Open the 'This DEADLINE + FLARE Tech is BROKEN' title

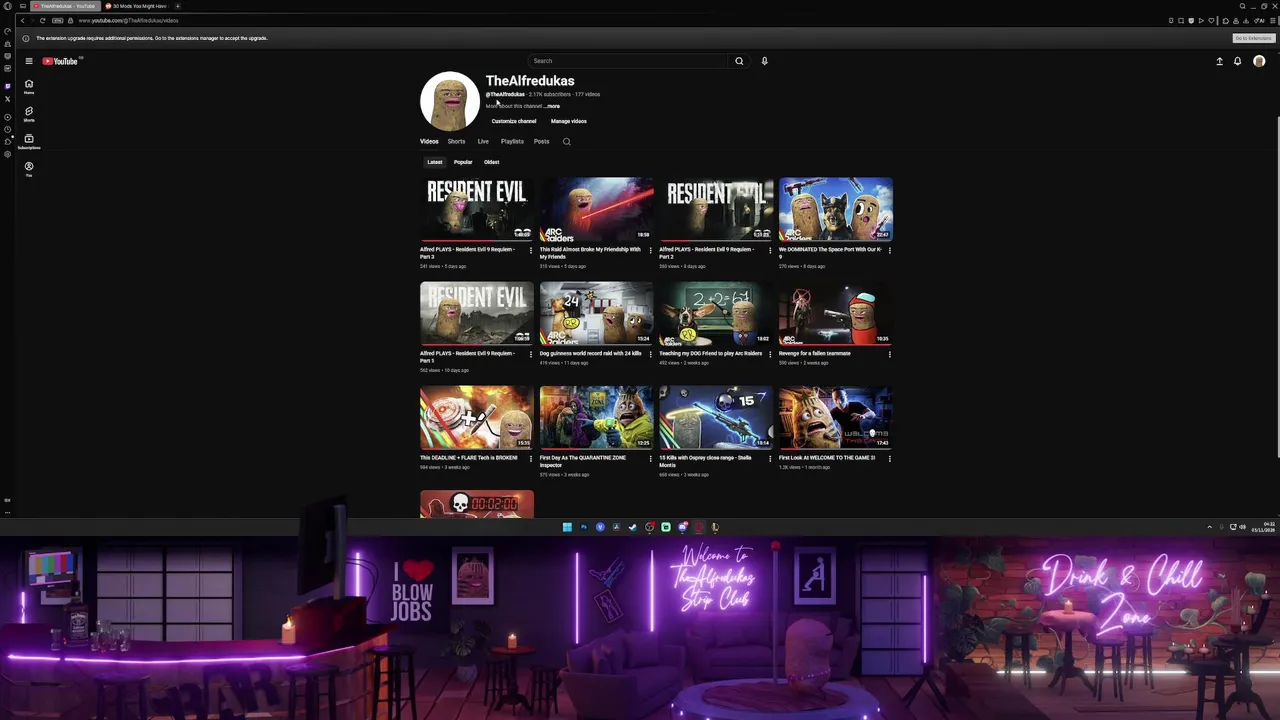(469, 458)
